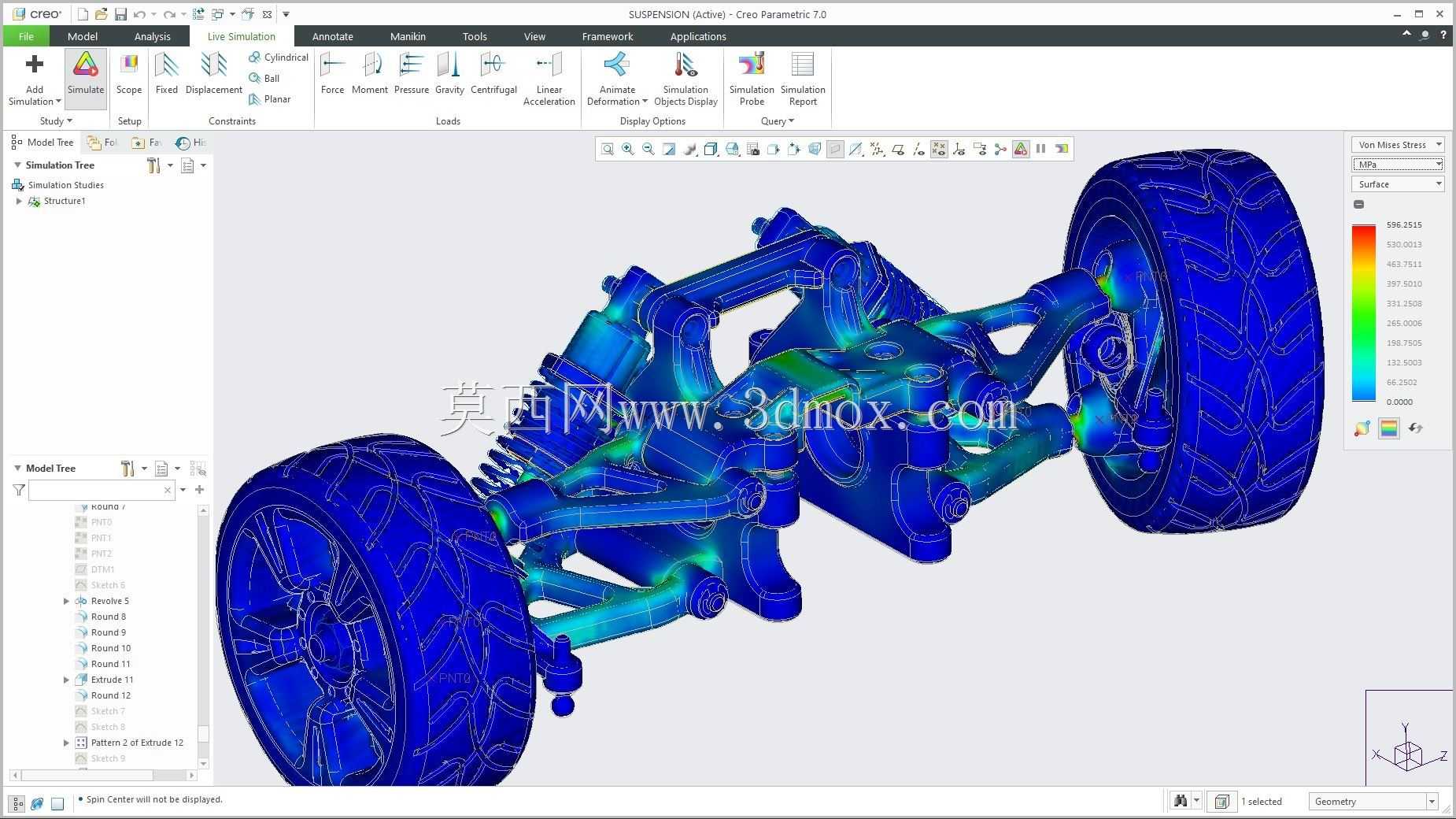This screenshot has width=1456, height=819.
Task: Open the File menu
Action: (x=26, y=36)
